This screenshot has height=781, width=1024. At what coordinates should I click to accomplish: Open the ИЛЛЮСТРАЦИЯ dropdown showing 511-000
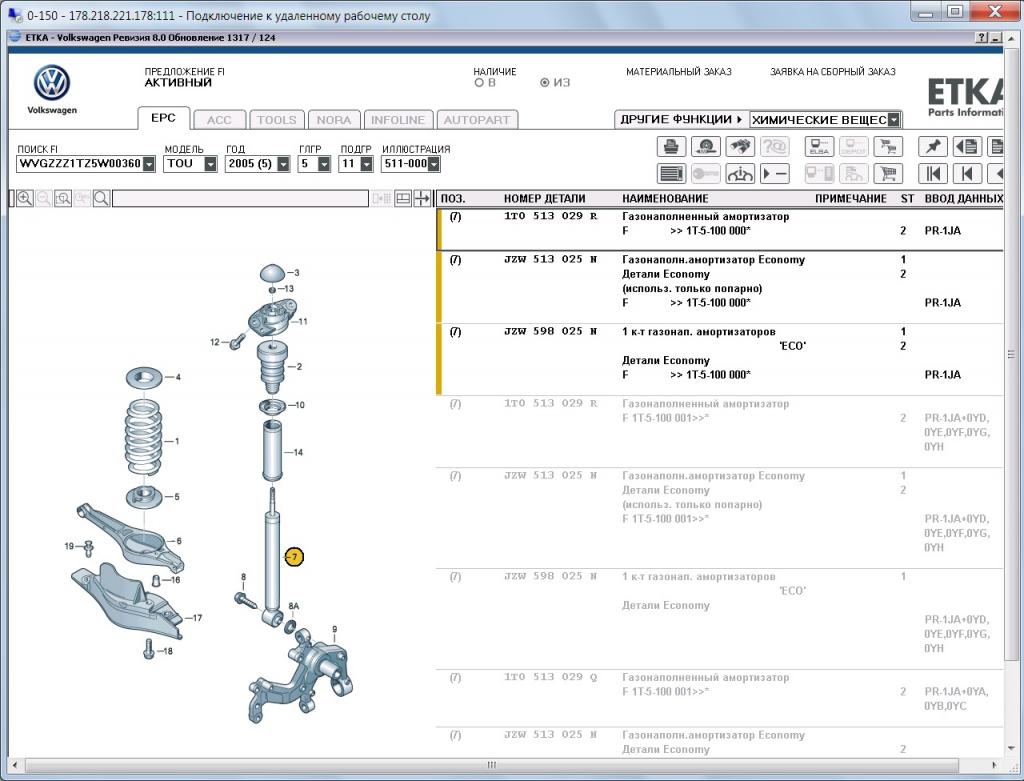click(434, 164)
